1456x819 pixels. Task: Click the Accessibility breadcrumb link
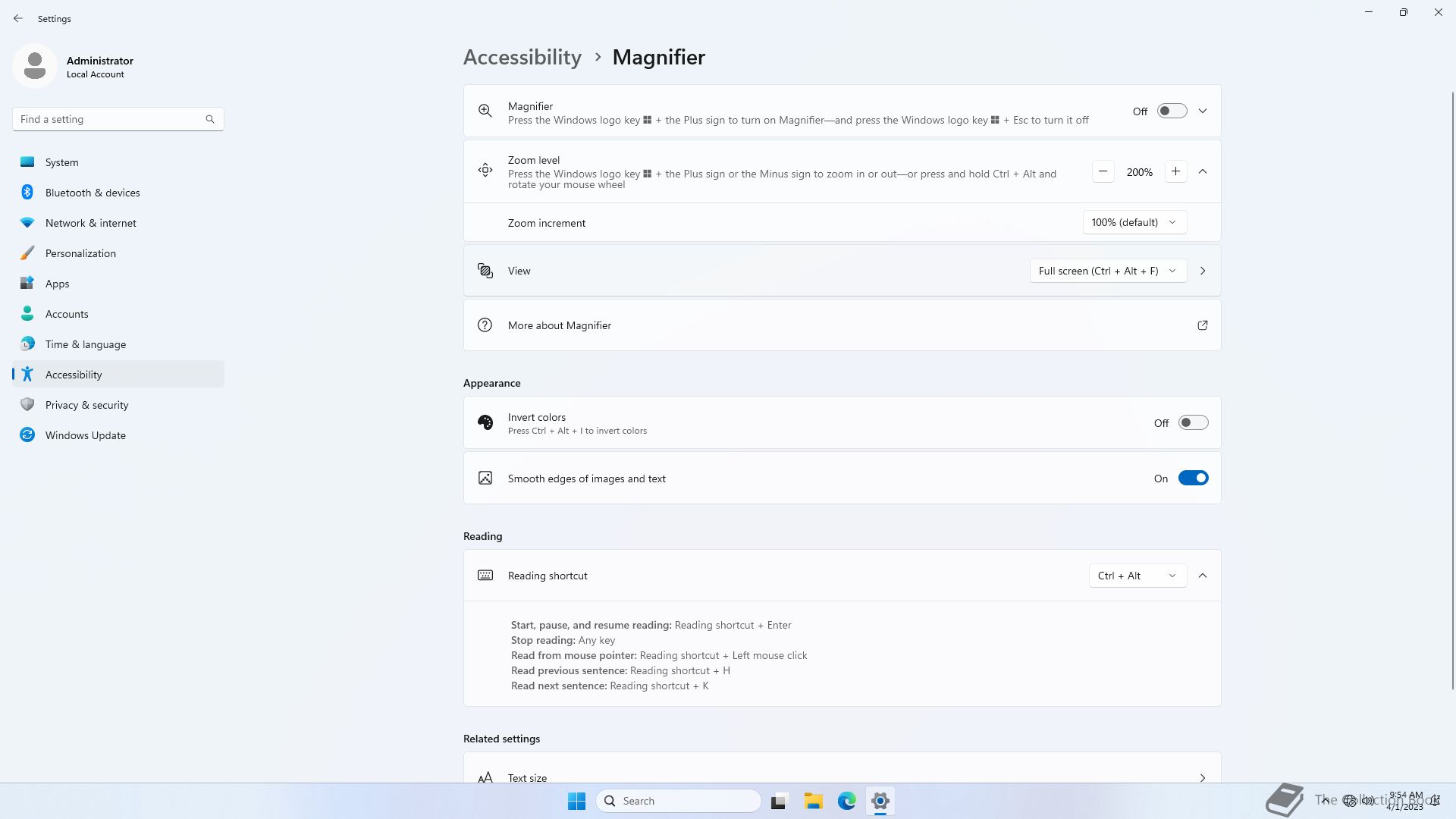tap(522, 58)
